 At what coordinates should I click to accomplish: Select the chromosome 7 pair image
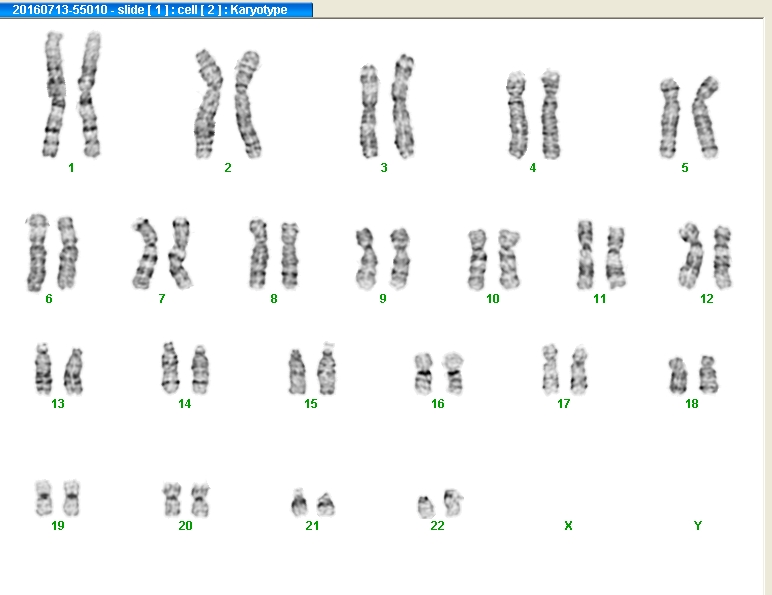click(x=162, y=253)
